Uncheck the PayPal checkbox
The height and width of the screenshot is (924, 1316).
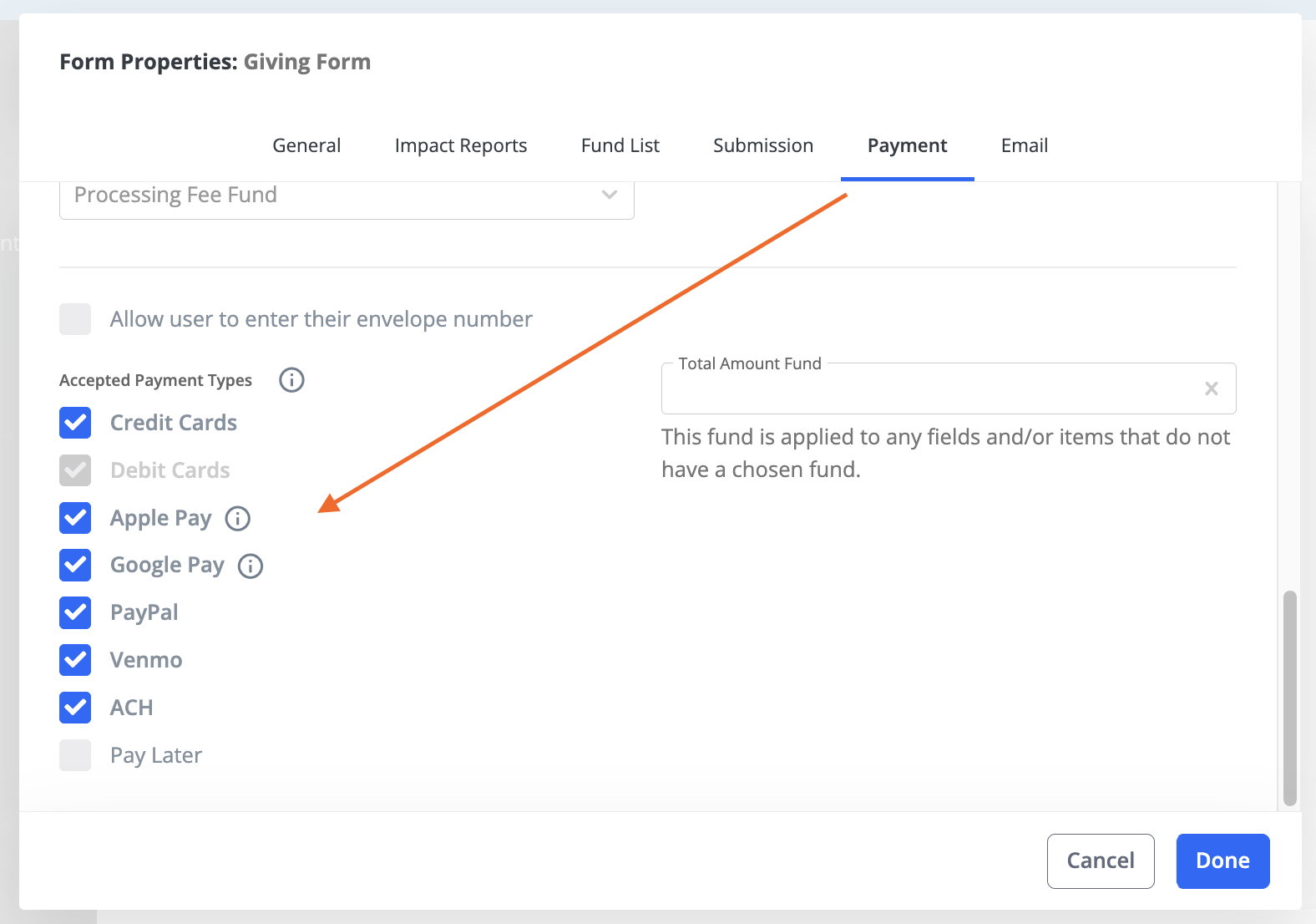point(75,612)
